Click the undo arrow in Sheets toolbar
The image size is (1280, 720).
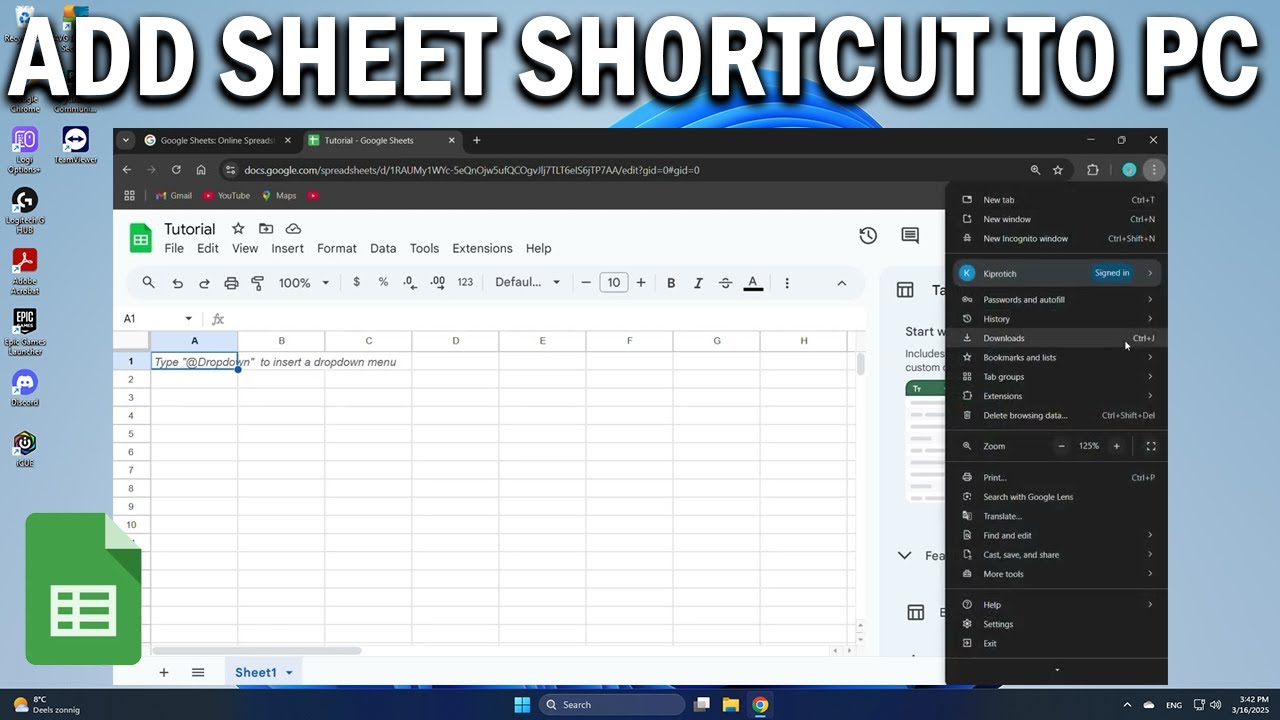(178, 283)
